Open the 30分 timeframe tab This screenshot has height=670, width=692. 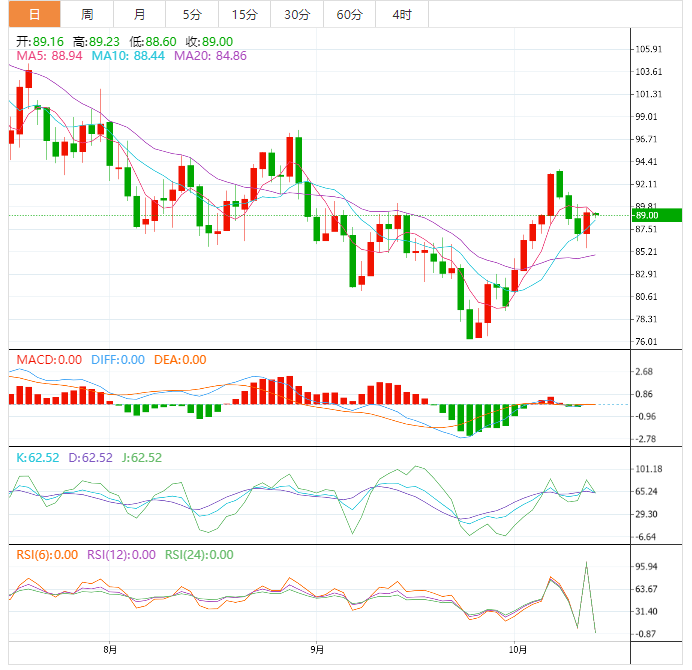(297, 14)
